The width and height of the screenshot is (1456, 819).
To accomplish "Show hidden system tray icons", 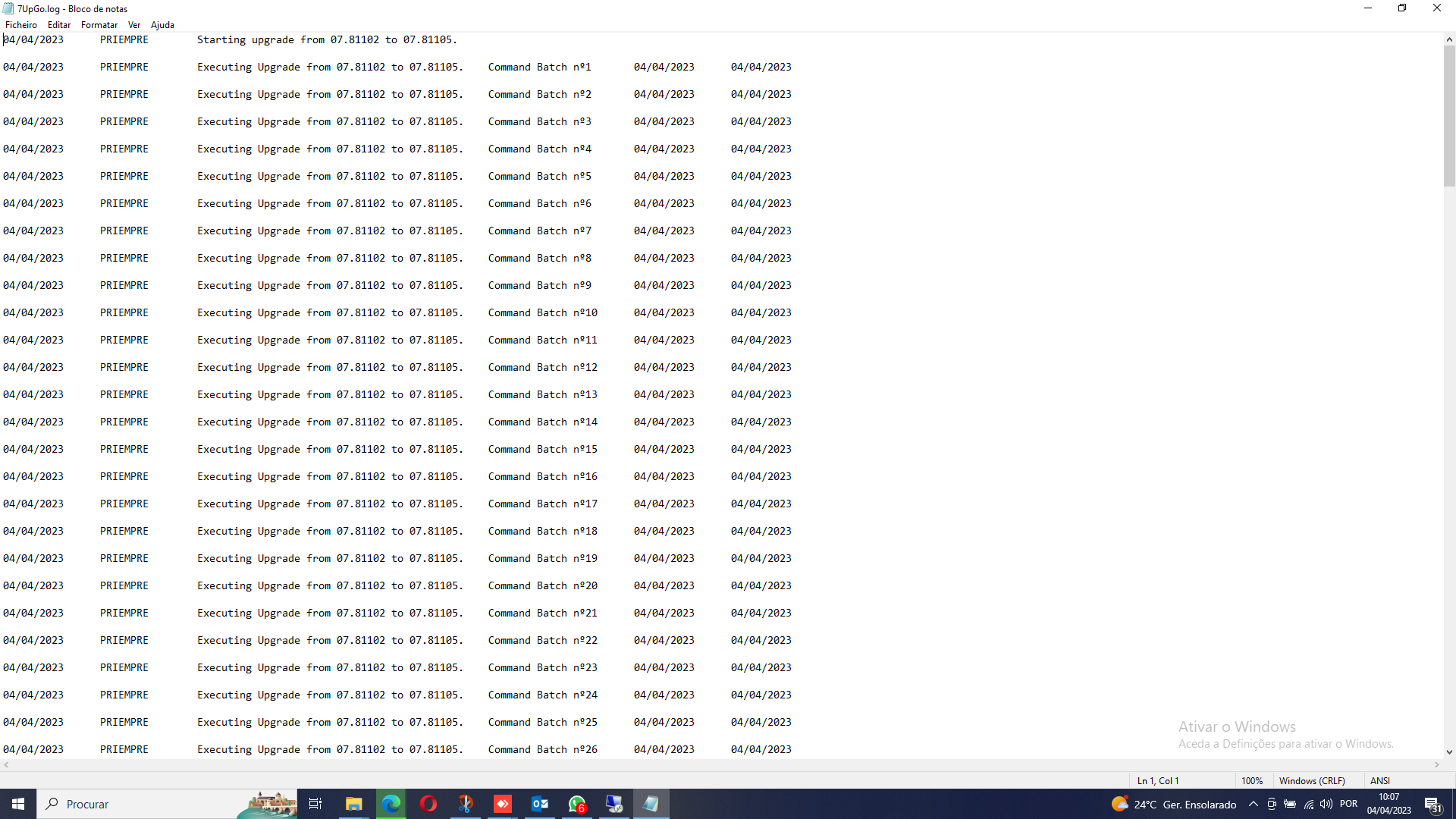I will pos(1253,804).
